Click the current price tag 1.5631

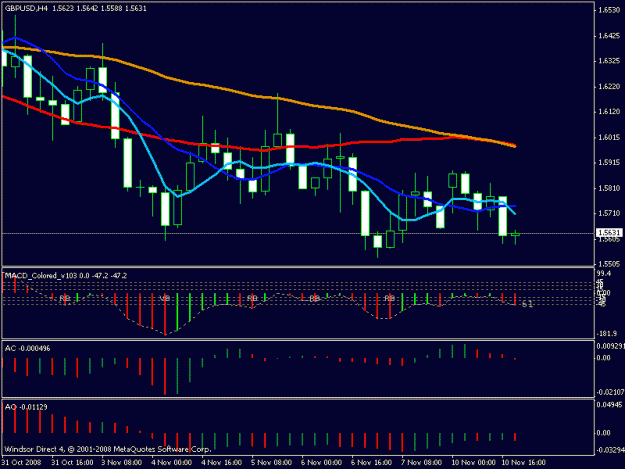[x=609, y=232]
